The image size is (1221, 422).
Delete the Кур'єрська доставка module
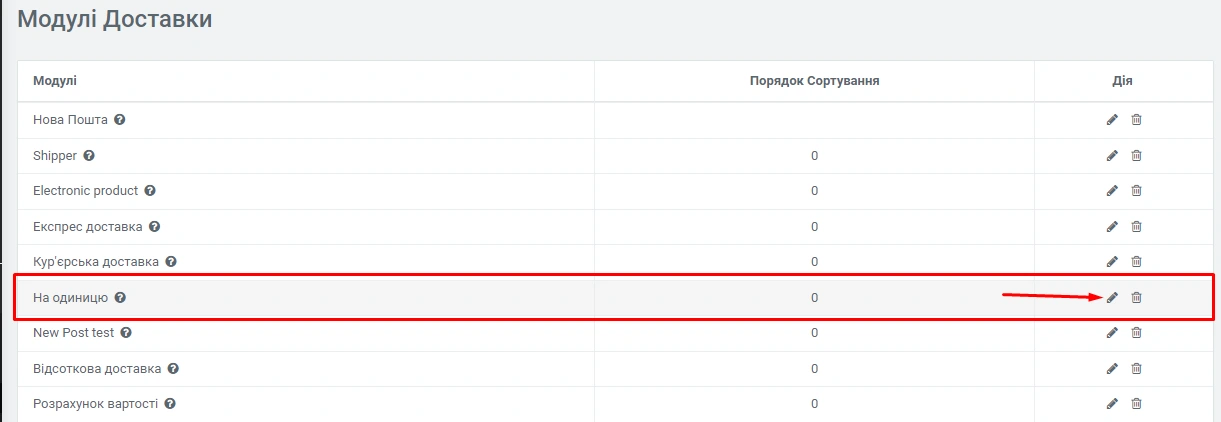(x=1136, y=262)
